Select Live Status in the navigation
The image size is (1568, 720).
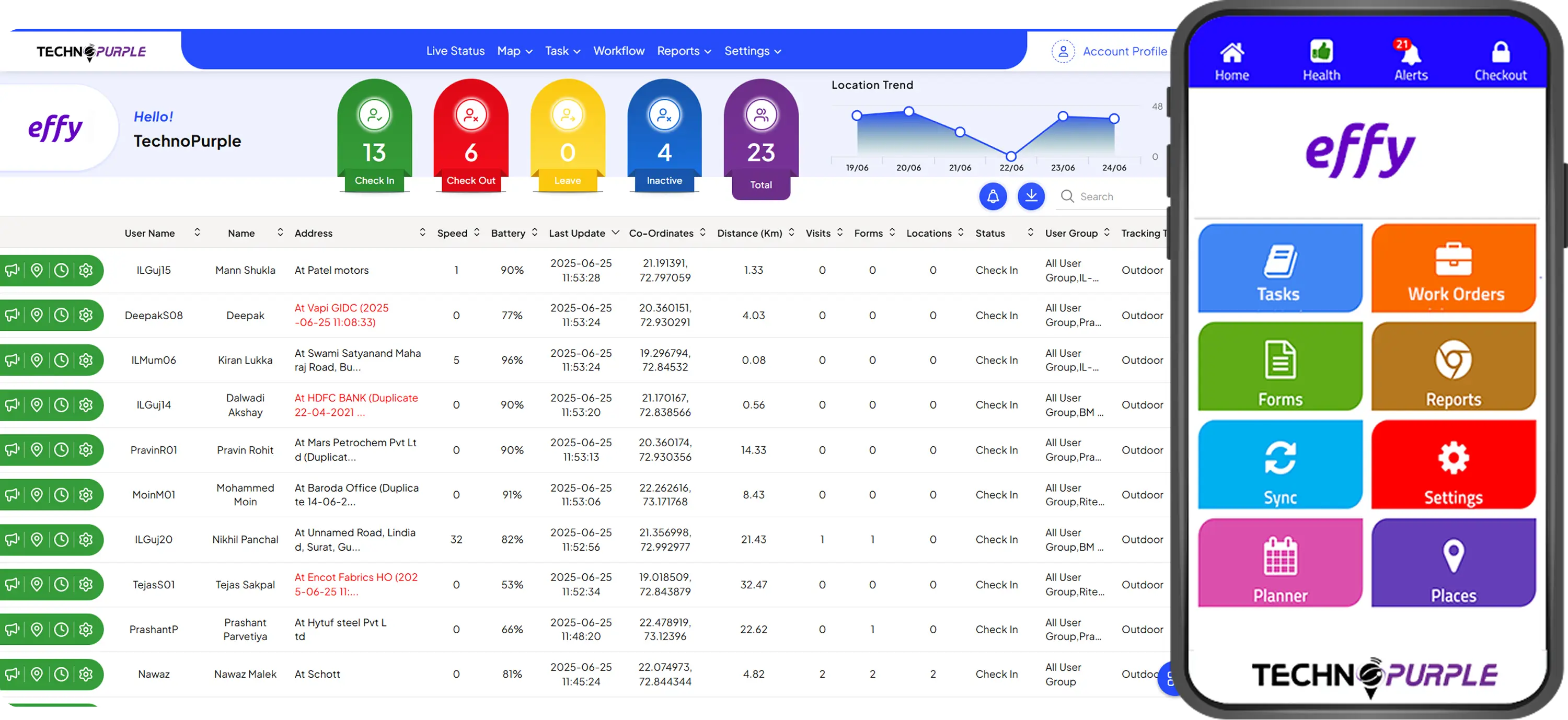[455, 51]
